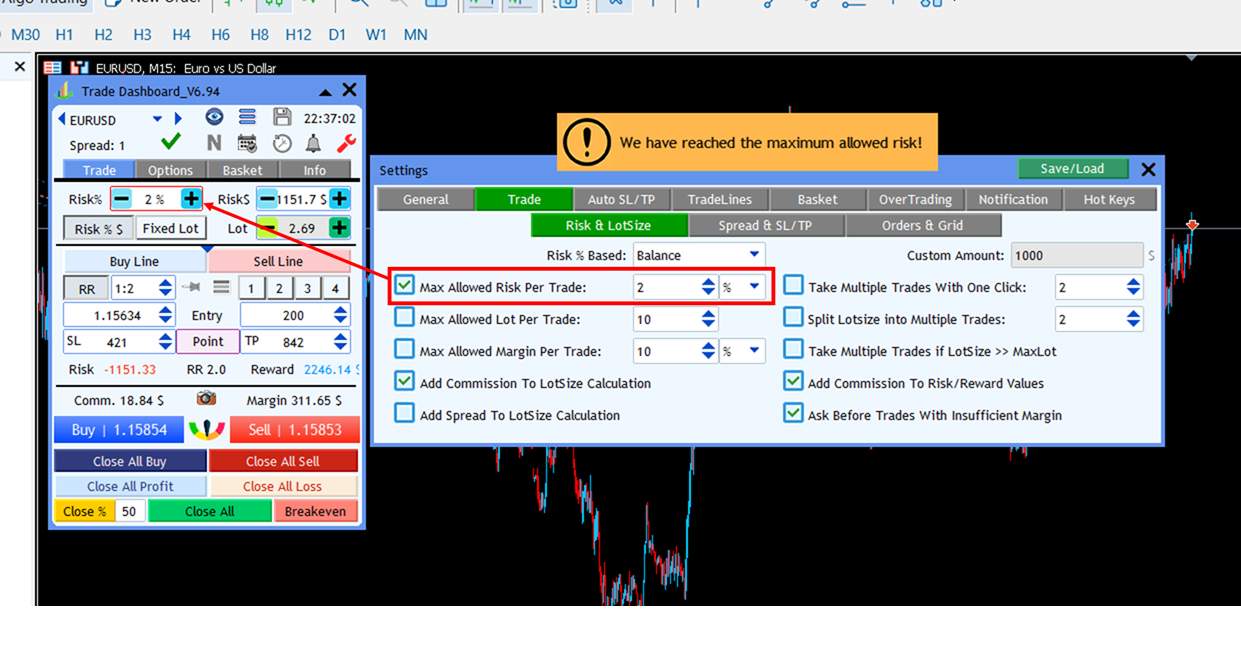Viewport: 1241px width, 648px height.
Task: Click the SL 421 stepper arrows
Action: pos(165,341)
